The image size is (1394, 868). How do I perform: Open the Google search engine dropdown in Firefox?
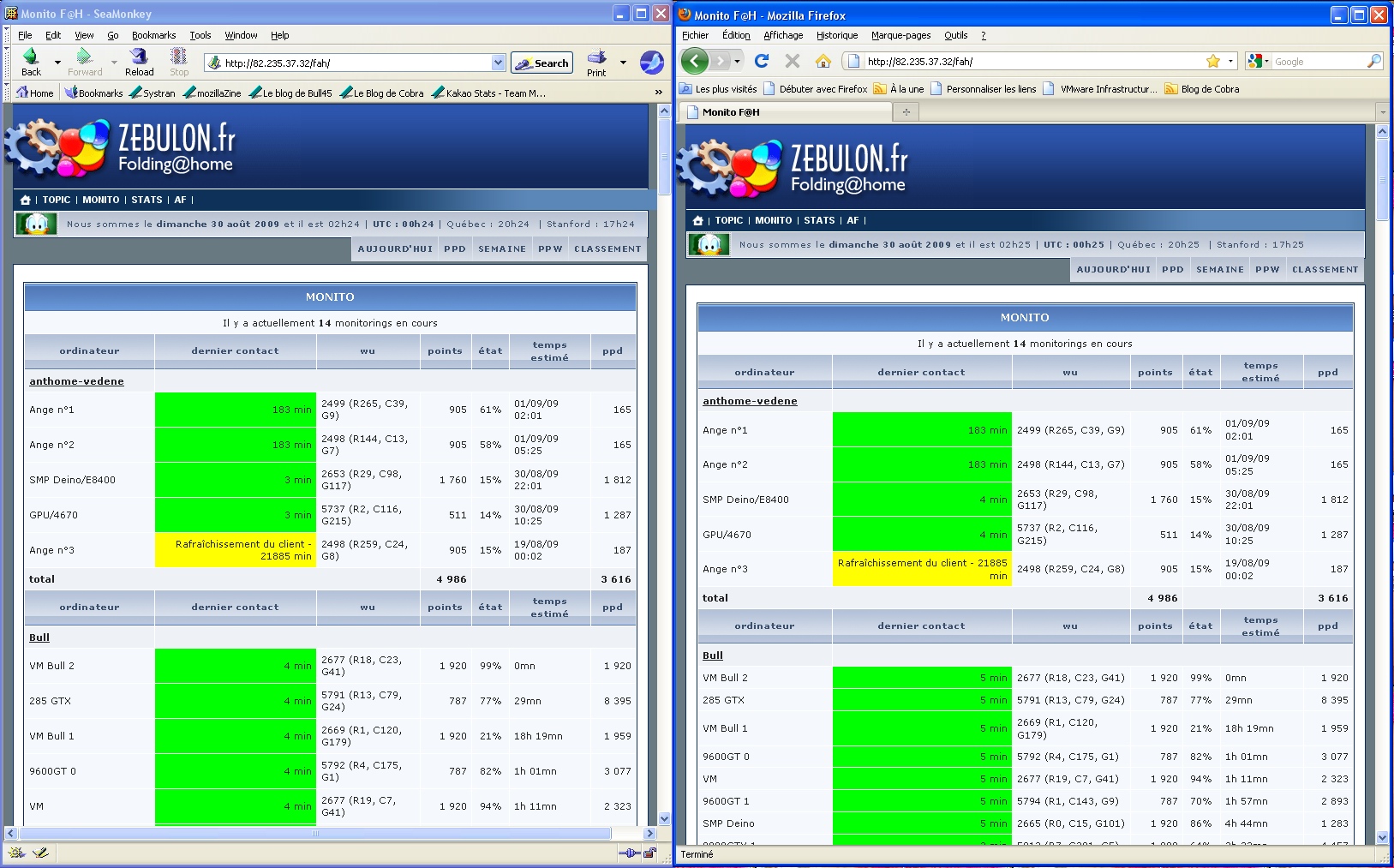(x=1268, y=61)
